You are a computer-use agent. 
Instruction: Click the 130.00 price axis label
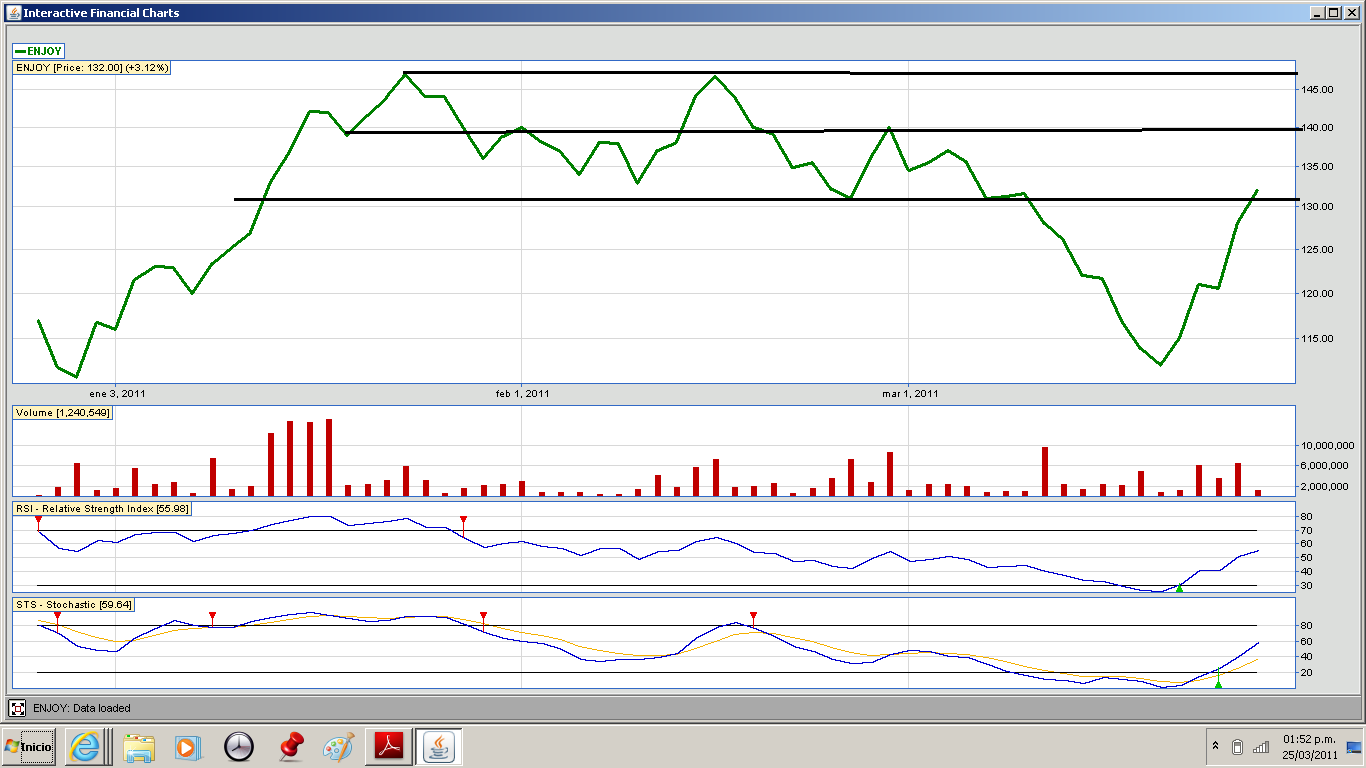pos(1317,207)
